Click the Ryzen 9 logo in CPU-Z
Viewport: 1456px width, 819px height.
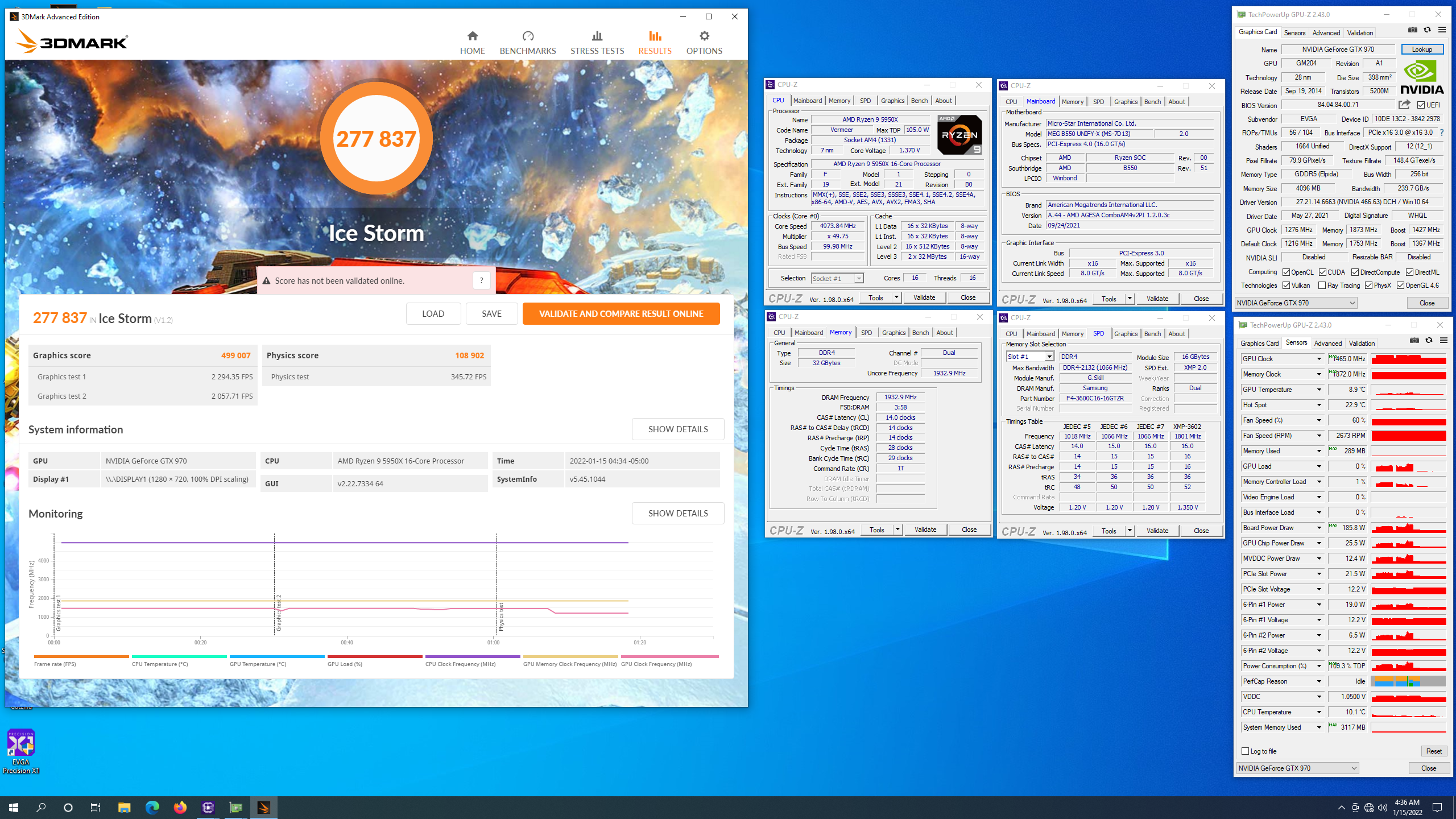[959, 135]
